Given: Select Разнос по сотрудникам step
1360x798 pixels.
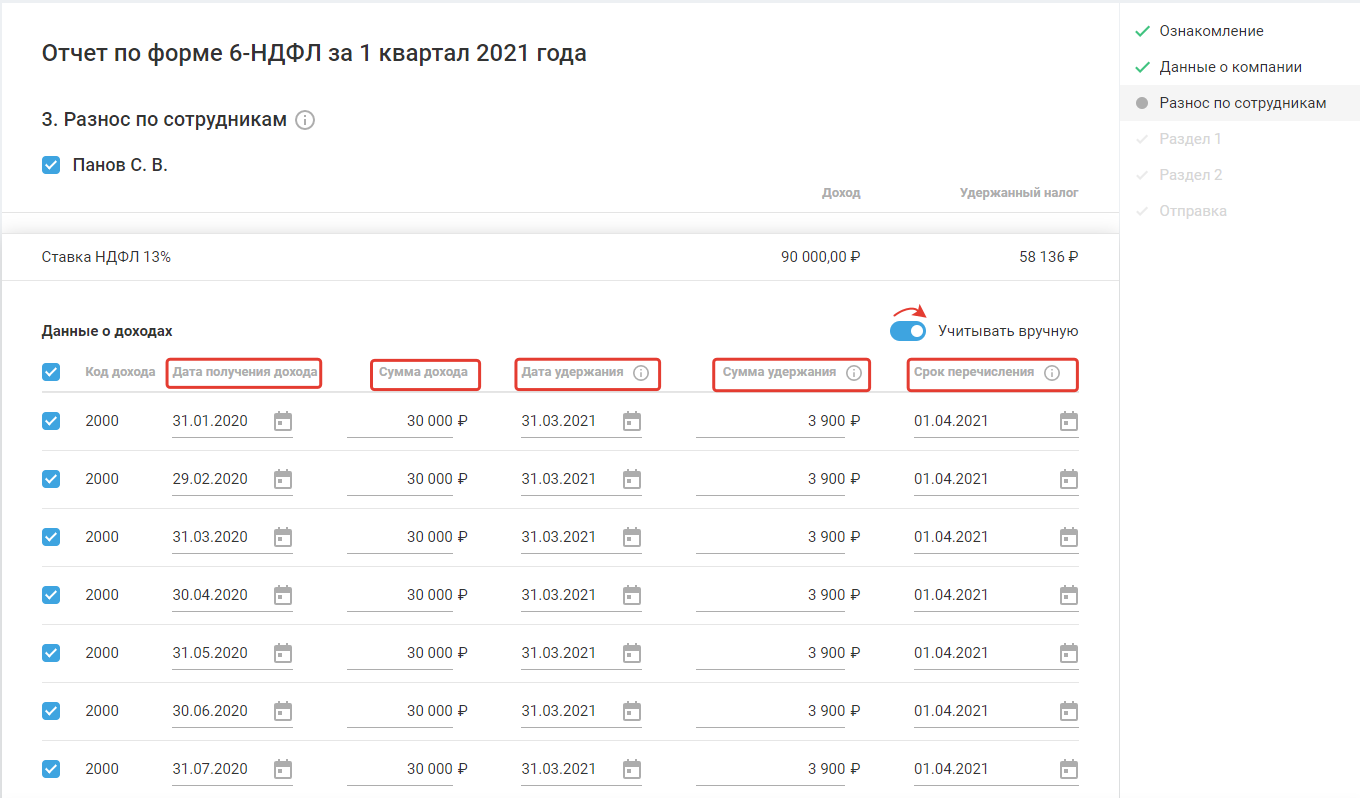Looking at the screenshot, I should pos(1242,103).
